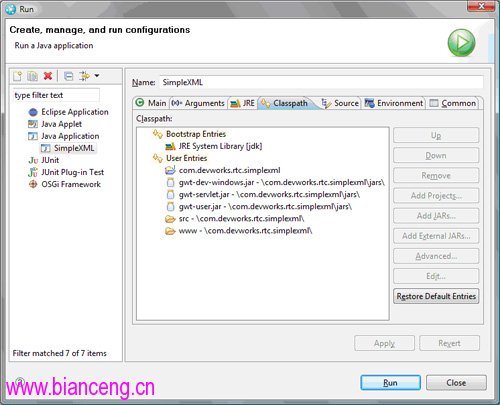Screen dimensions: 500x405
Task: Switch to the Arguments tab
Action: point(198,103)
